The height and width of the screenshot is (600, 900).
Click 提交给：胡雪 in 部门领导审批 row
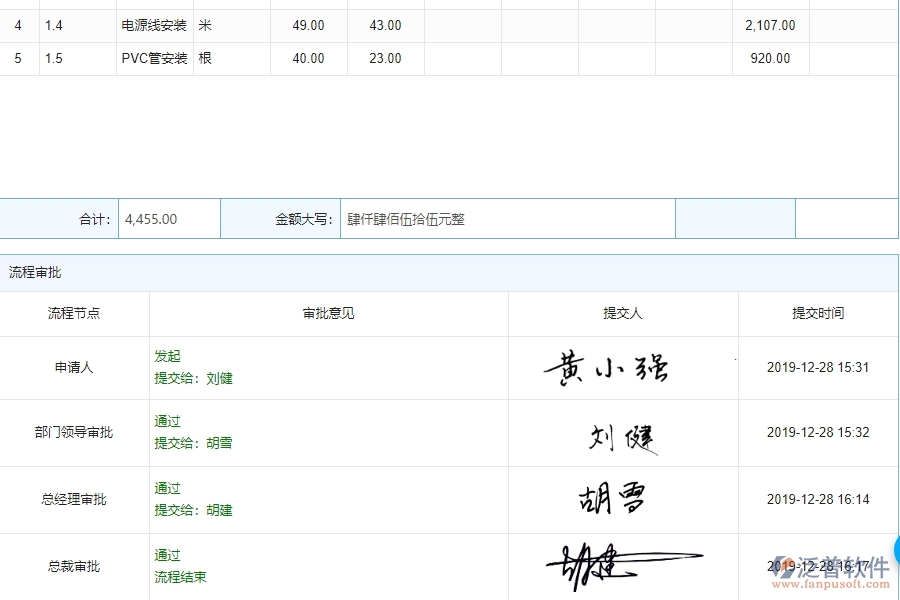193,443
